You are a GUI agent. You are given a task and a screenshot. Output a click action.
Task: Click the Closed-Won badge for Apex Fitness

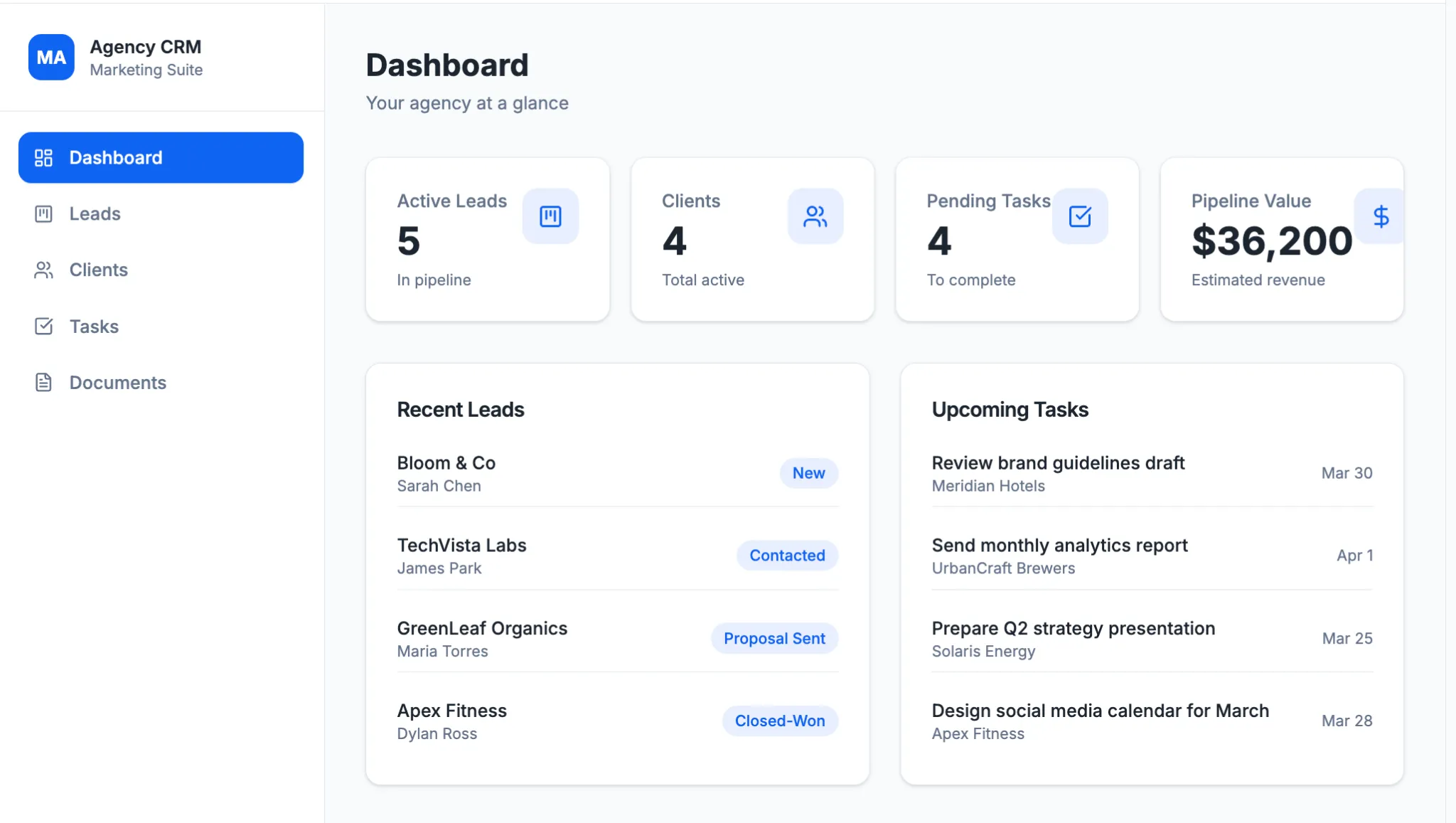pyautogui.click(x=779, y=721)
